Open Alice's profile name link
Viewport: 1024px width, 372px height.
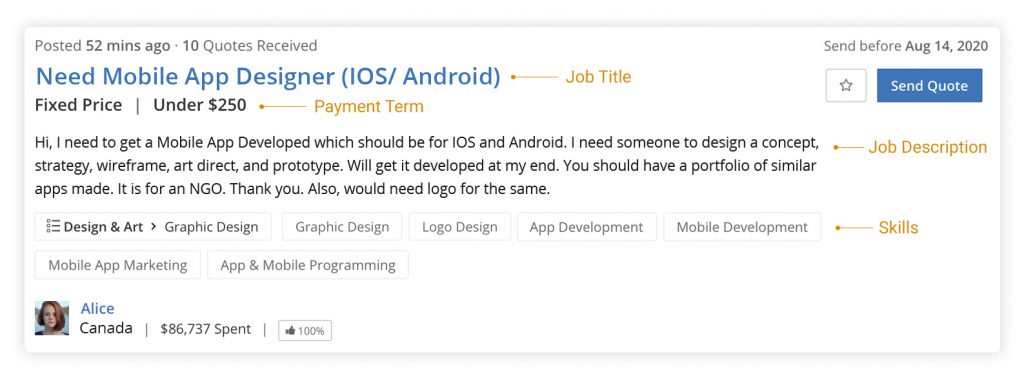click(97, 308)
